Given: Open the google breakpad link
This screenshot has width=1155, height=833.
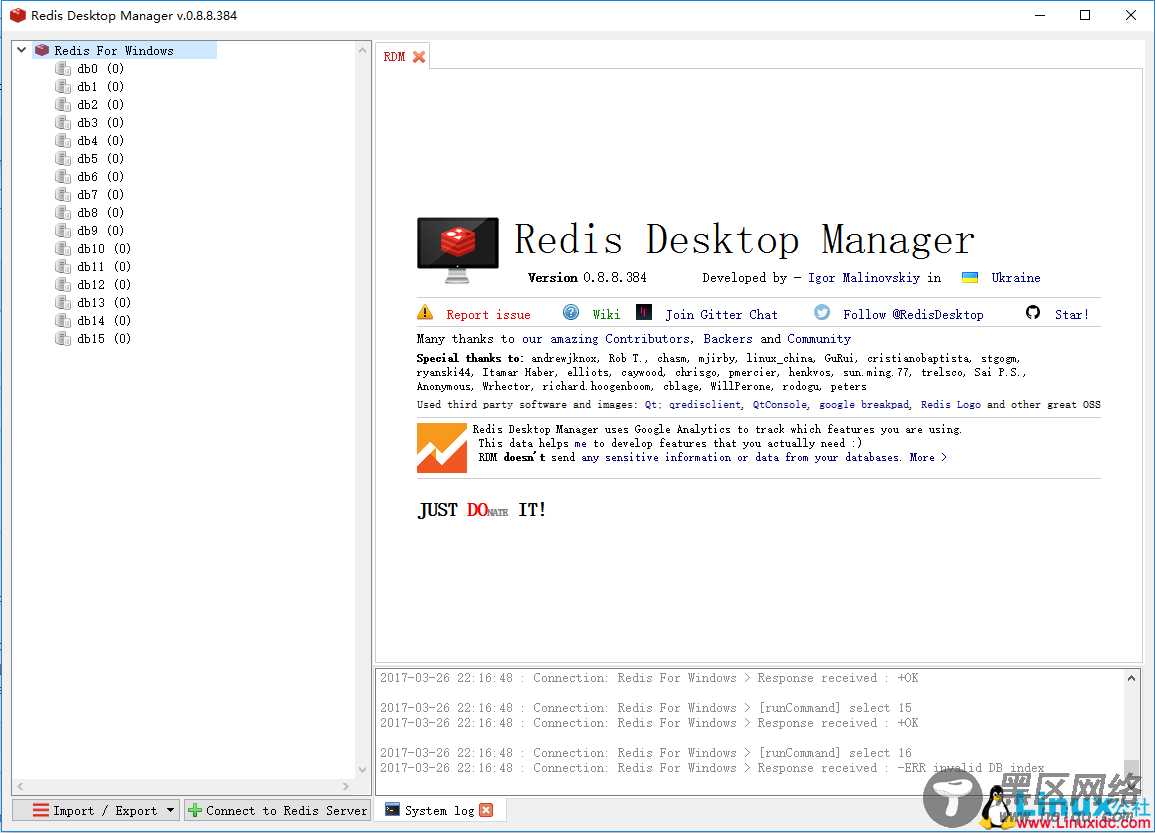Looking at the screenshot, I should [x=864, y=404].
